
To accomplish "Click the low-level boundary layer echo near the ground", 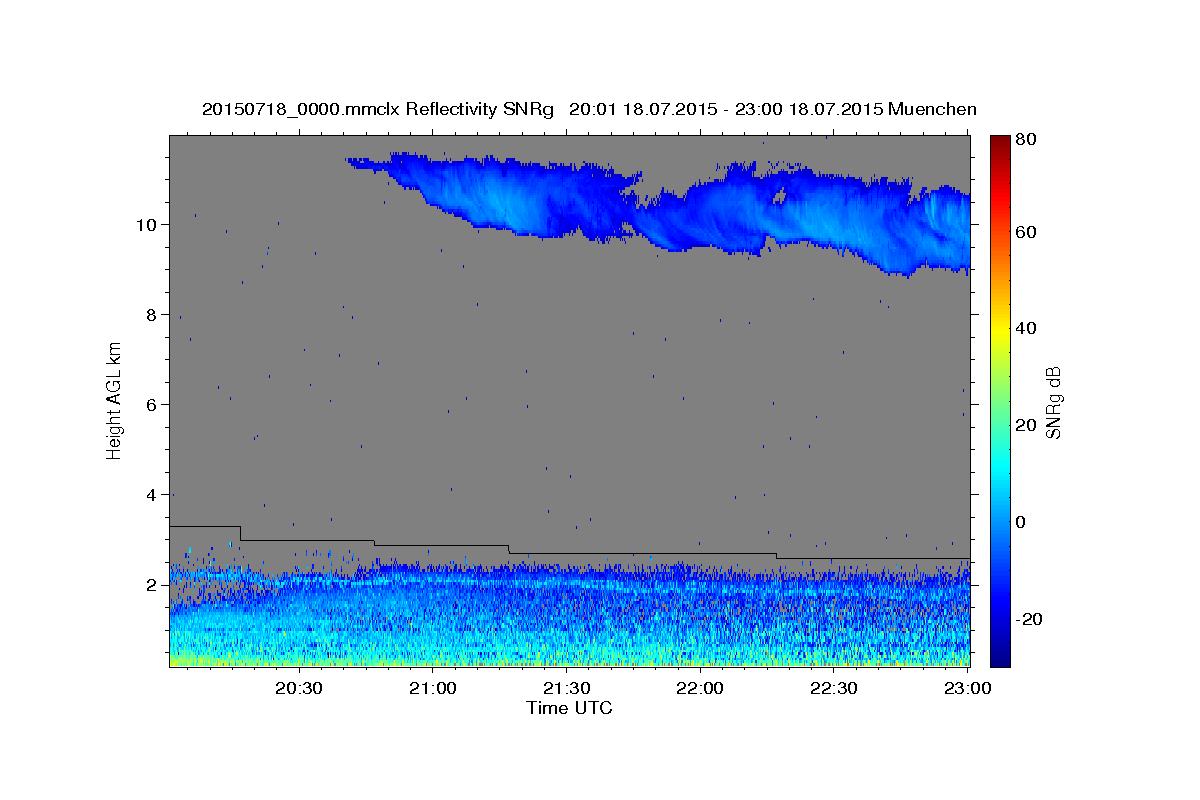I will 570,615.
